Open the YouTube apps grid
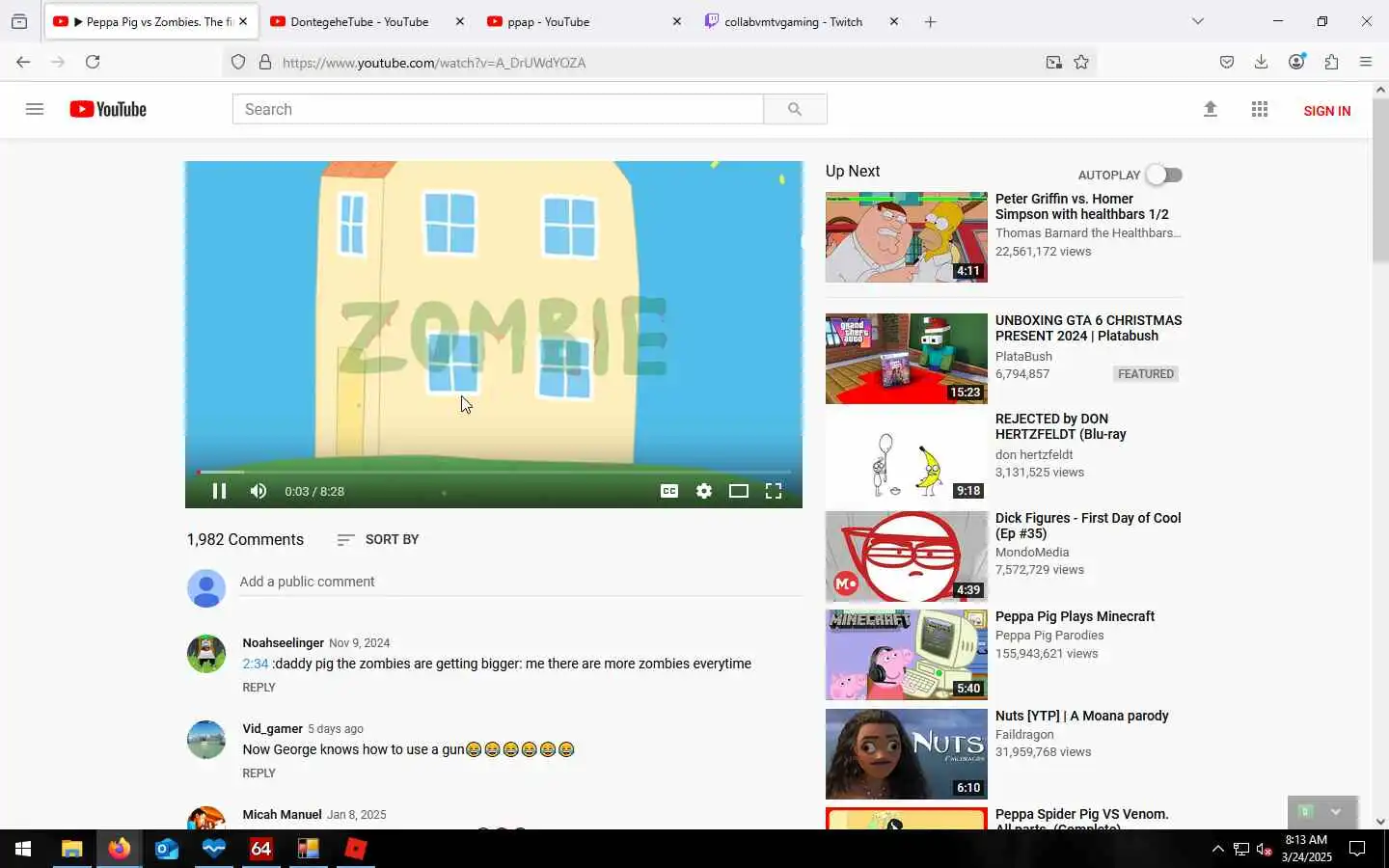 point(1260,109)
